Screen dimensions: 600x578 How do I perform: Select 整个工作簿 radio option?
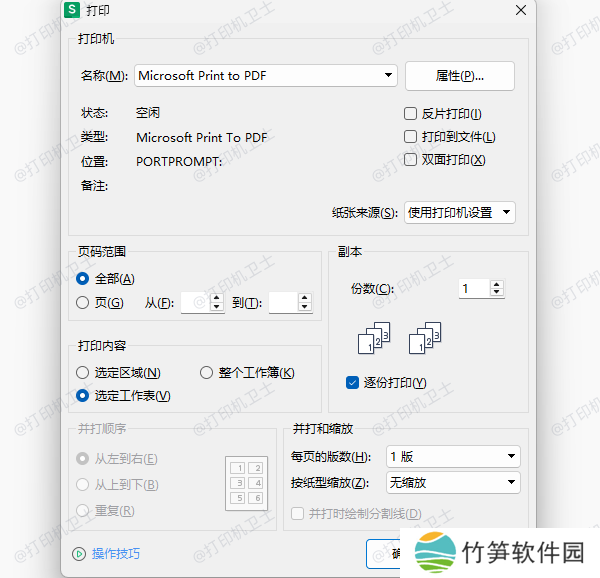click(207, 373)
